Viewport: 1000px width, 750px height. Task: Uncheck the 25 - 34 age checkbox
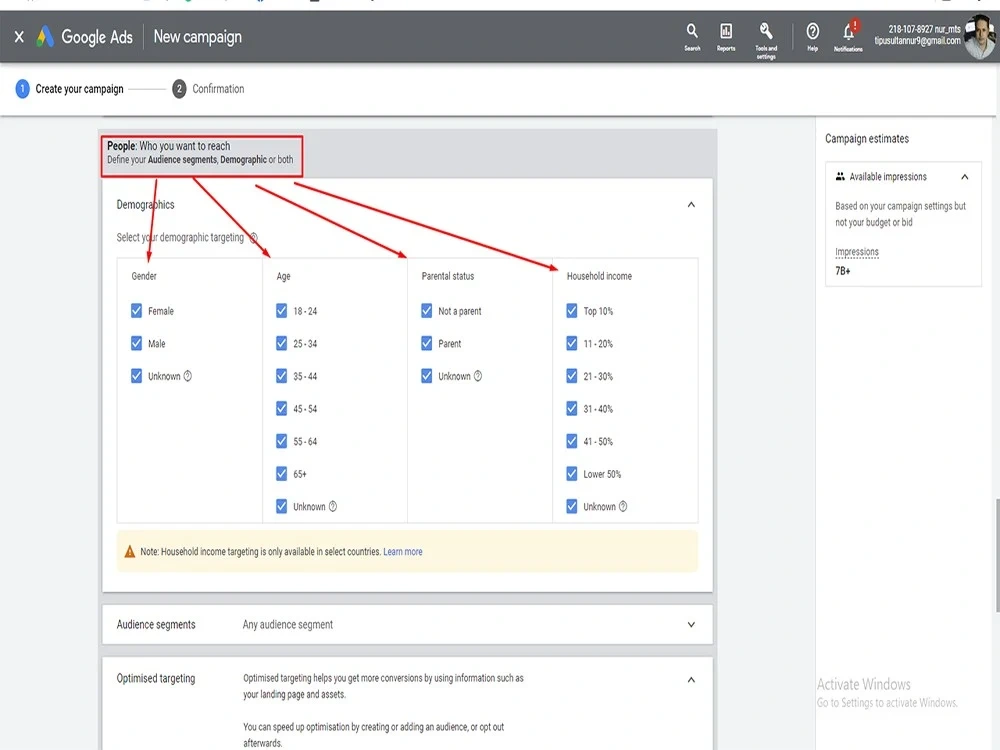coord(281,343)
